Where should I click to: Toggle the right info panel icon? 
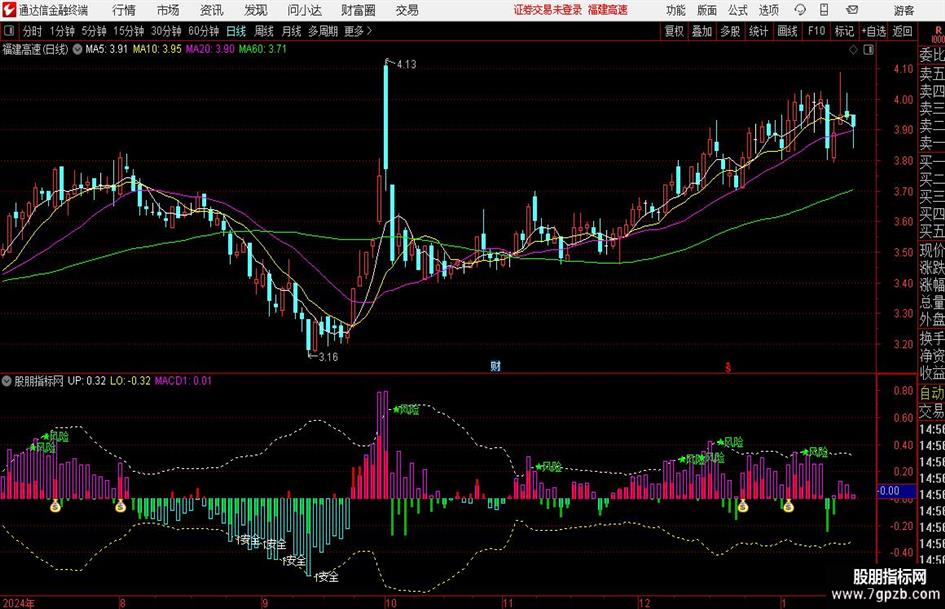pyautogui.click(x=868, y=49)
